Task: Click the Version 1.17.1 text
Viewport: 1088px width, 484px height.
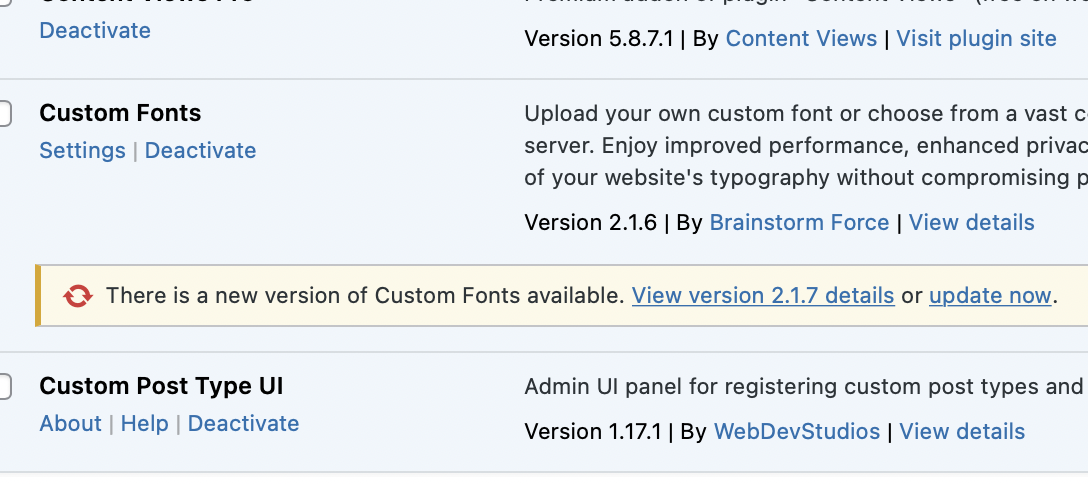Action: tap(593, 432)
